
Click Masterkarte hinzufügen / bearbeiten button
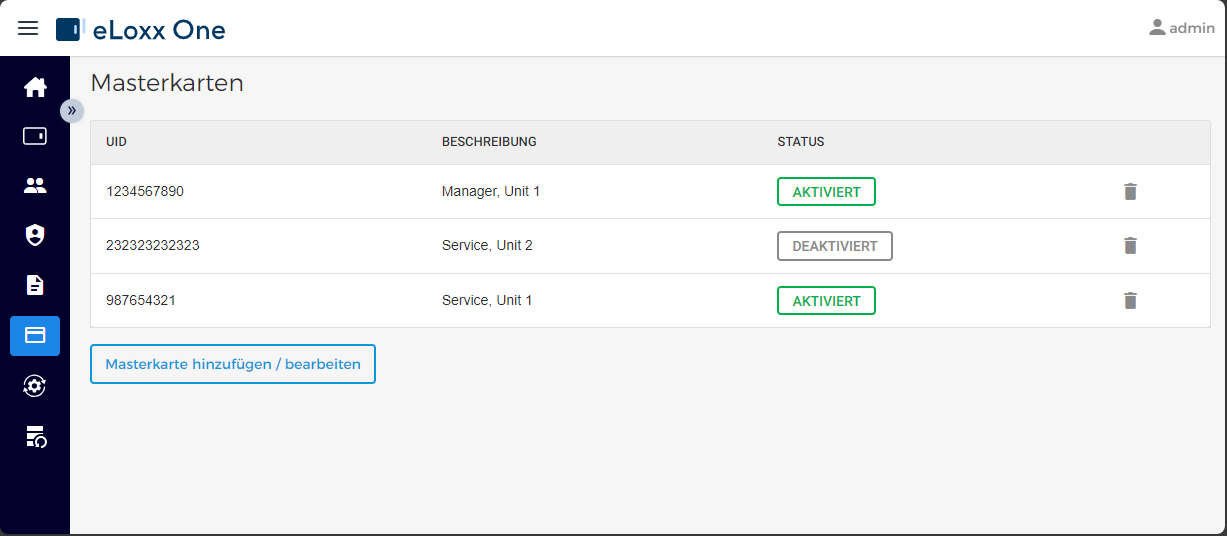pyautogui.click(x=233, y=364)
